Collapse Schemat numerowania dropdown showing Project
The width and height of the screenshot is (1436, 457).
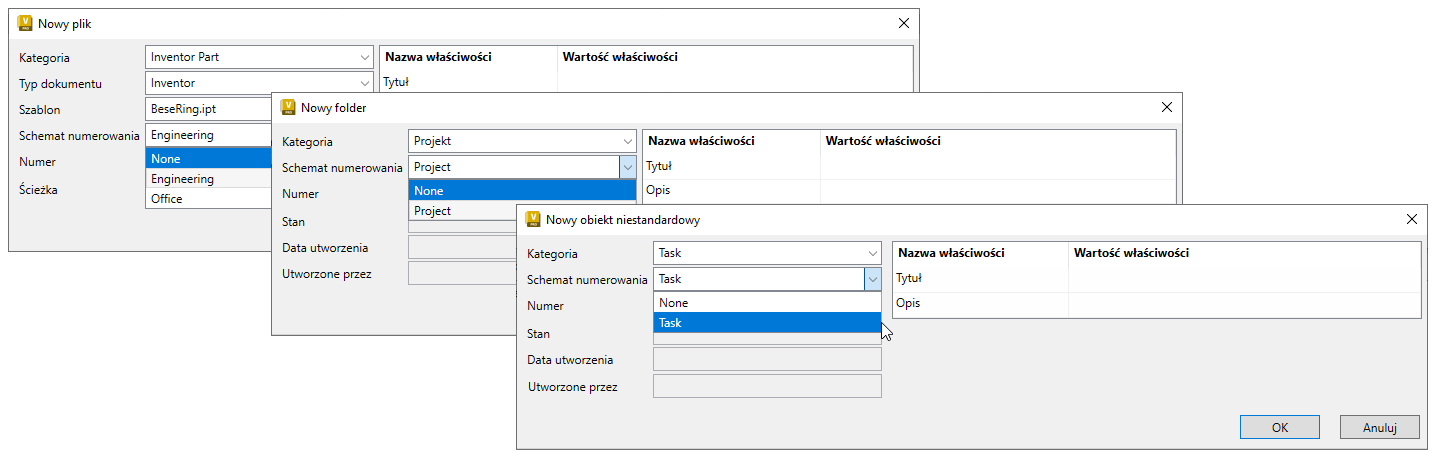click(627, 168)
